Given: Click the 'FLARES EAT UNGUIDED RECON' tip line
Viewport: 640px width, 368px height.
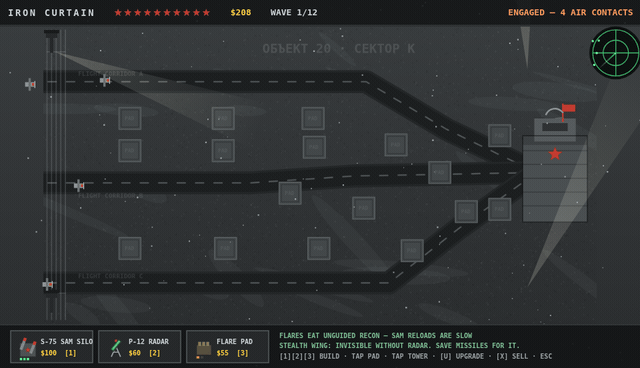Looking at the screenshot, I should [376, 335].
